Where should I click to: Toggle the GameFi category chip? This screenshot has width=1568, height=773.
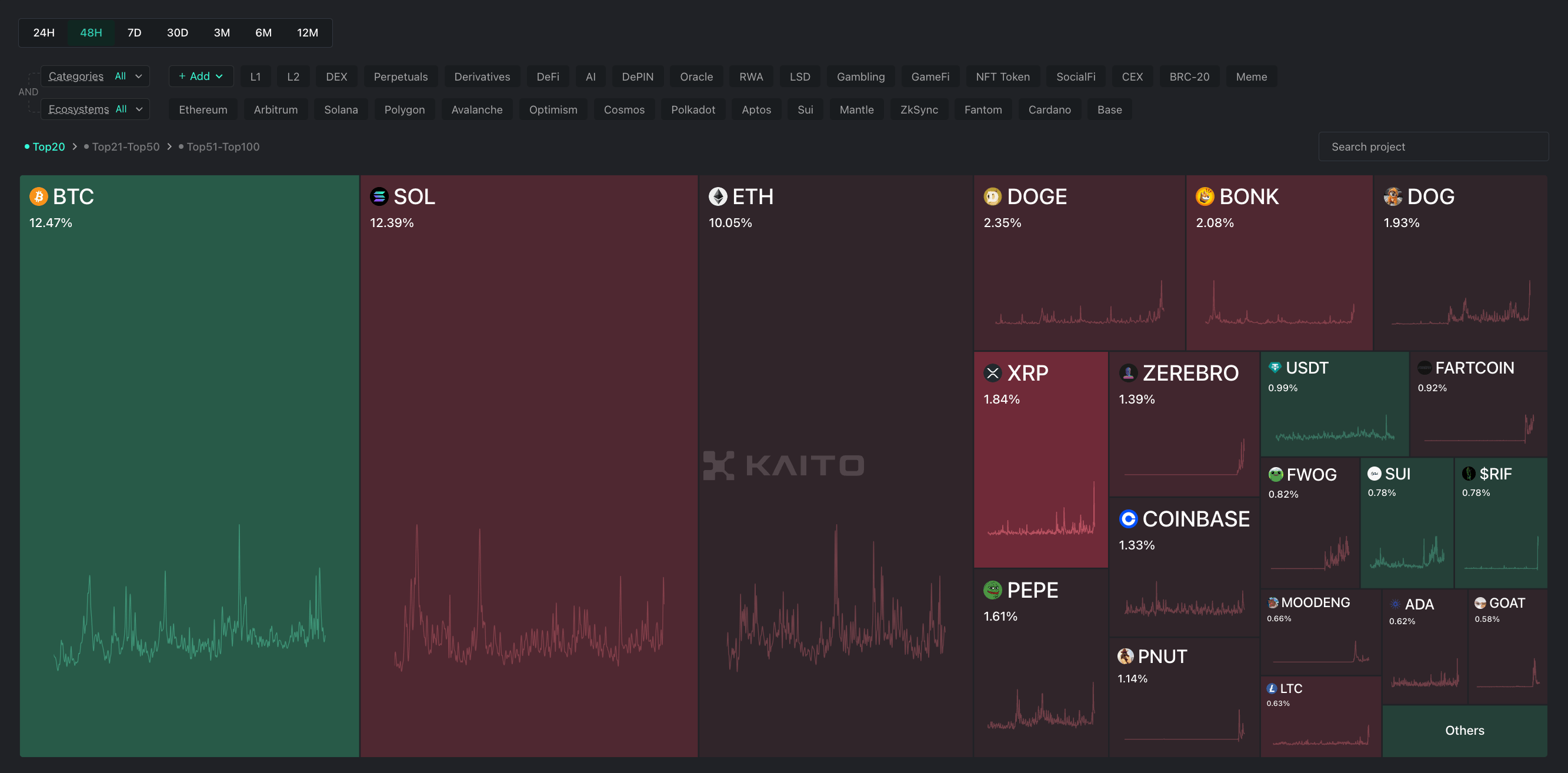pyautogui.click(x=930, y=76)
